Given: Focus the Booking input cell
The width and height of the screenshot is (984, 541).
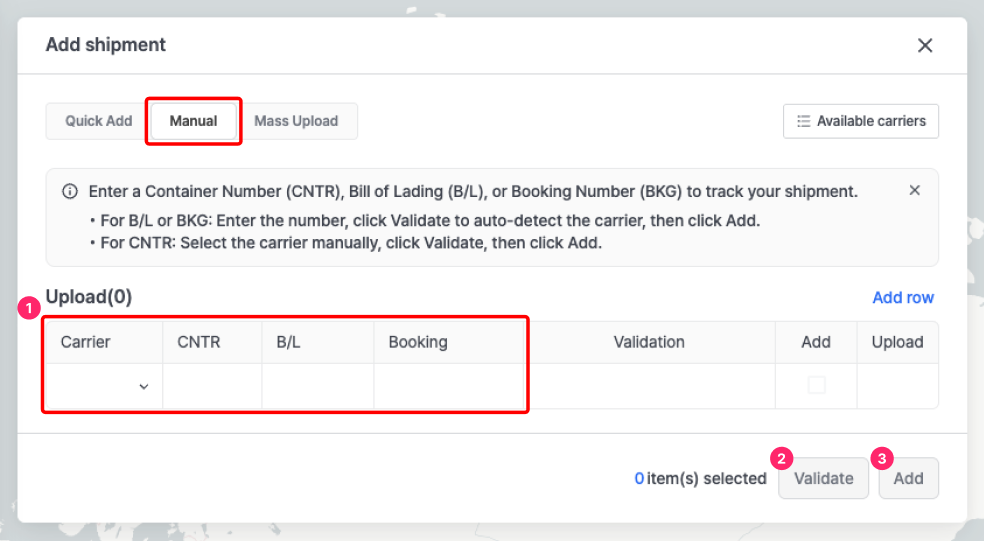Looking at the screenshot, I should [449, 386].
